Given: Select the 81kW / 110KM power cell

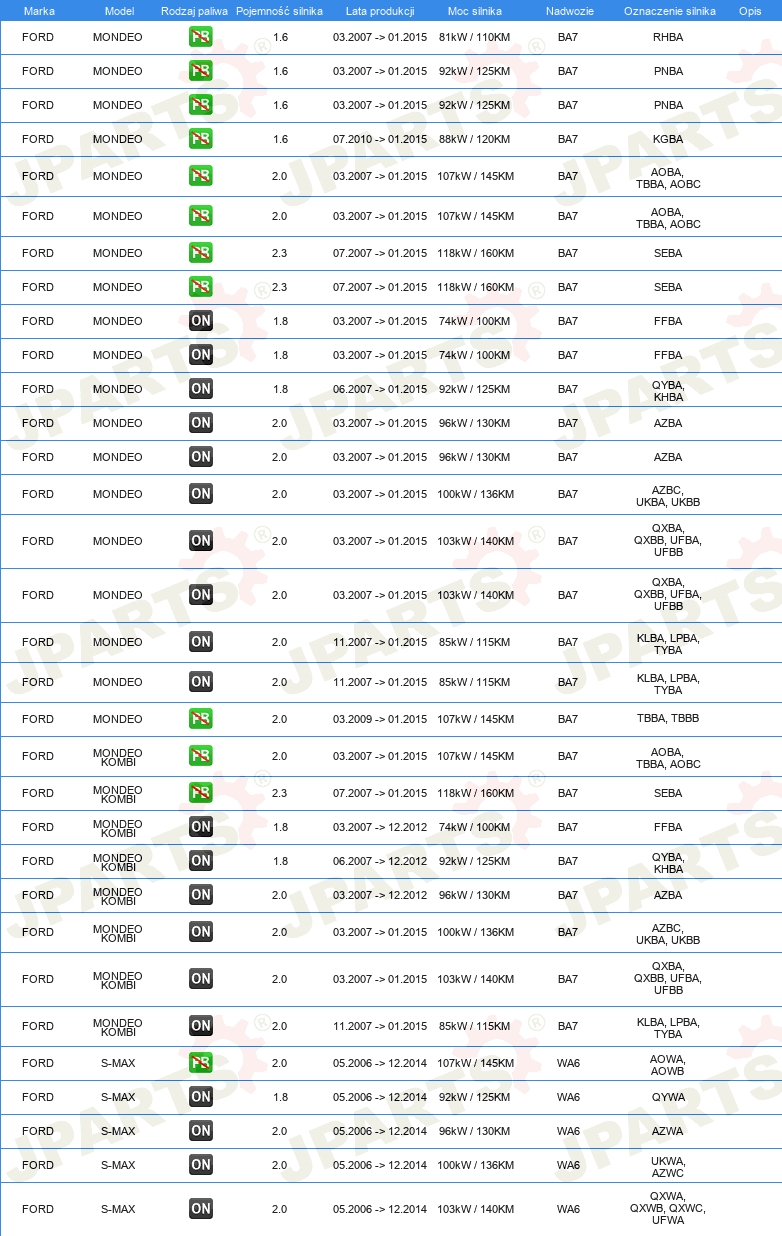Looking at the screenshot, I should [475, 37].
